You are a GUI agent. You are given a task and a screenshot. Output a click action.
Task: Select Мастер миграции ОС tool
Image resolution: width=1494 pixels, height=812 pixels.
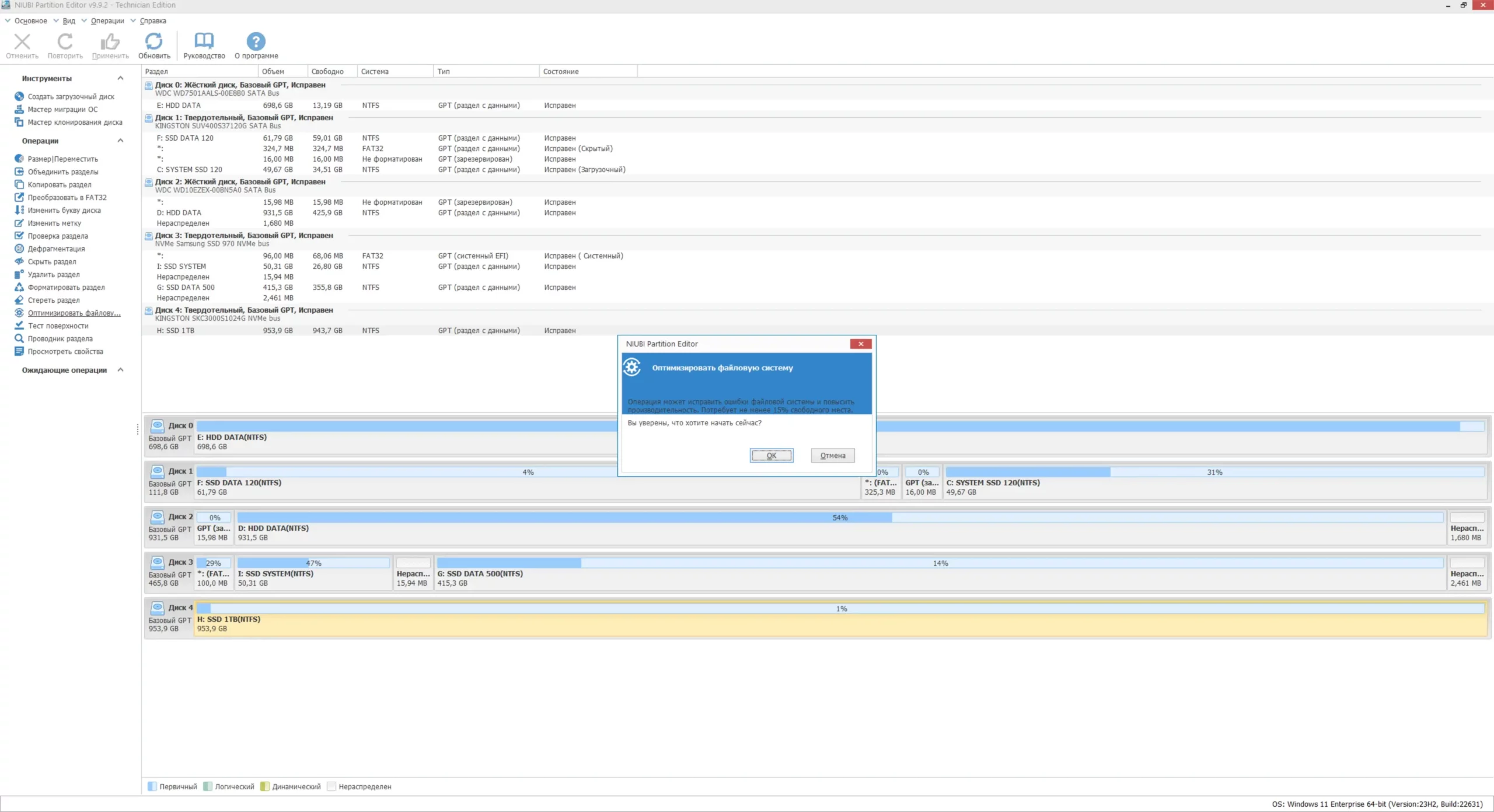(62, 109)
